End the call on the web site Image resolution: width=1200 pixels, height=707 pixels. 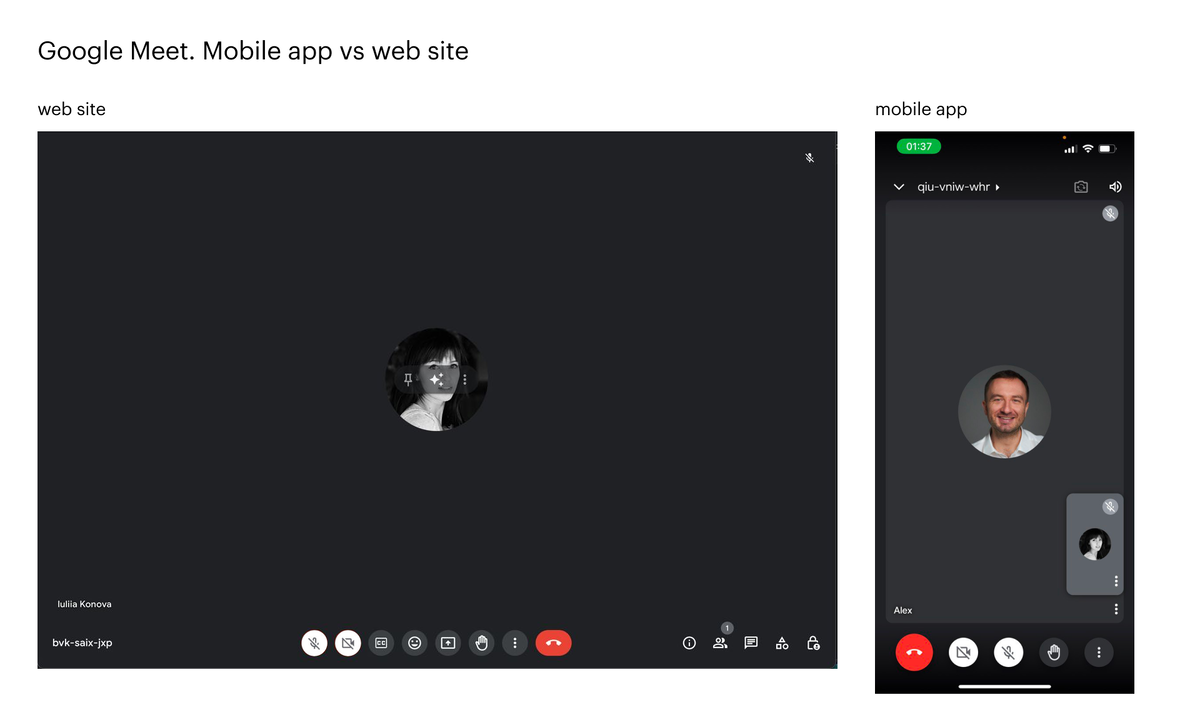pos(553,643)
